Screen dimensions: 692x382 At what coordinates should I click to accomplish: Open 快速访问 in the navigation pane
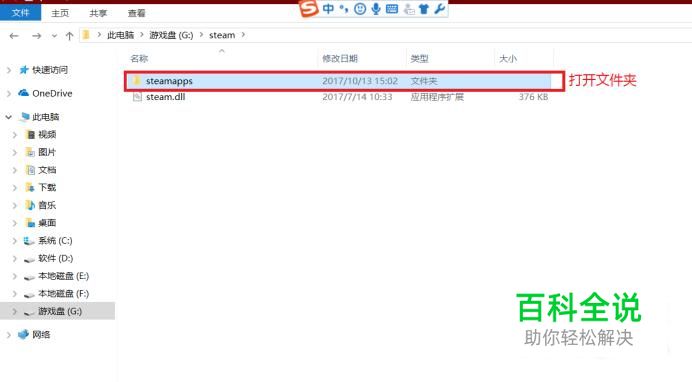point(50,70)
